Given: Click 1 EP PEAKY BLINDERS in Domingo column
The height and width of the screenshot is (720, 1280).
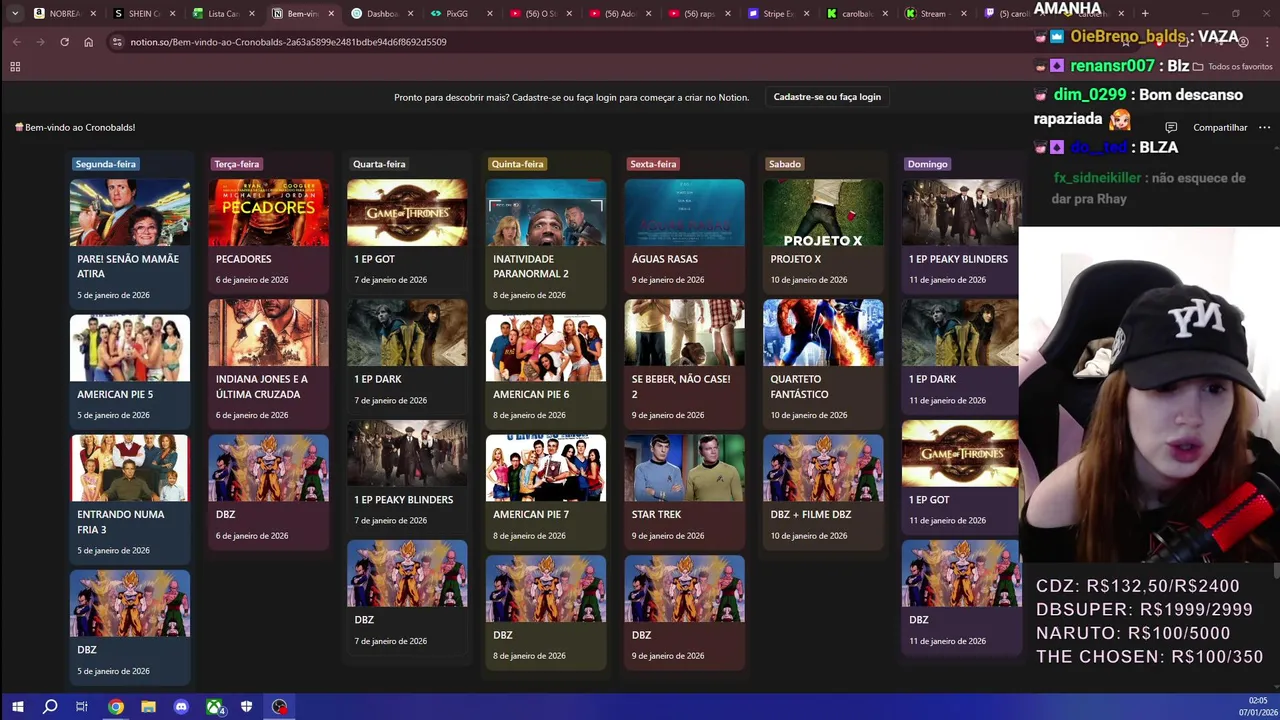Looking at the screenshot, I should pyautogui.click(x=958, y=259).
